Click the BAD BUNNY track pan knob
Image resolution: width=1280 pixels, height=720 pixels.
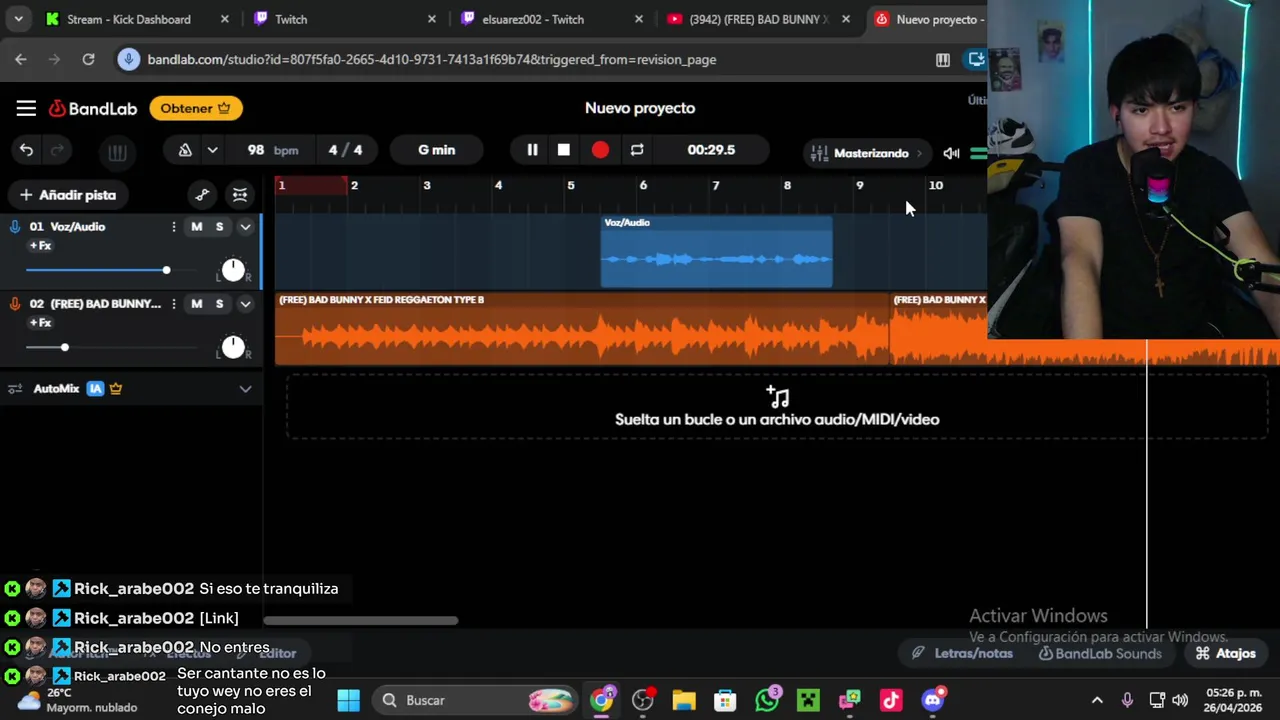pos(232,347)
